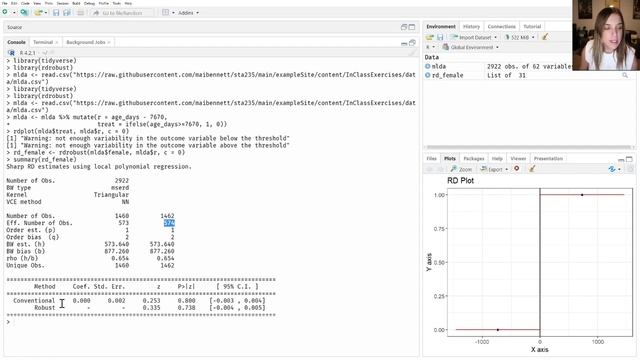The height and width of the screenshot is (360, 640).
Task: Click the New File icon
Action: pyautogui.click(x=5, y=13)
